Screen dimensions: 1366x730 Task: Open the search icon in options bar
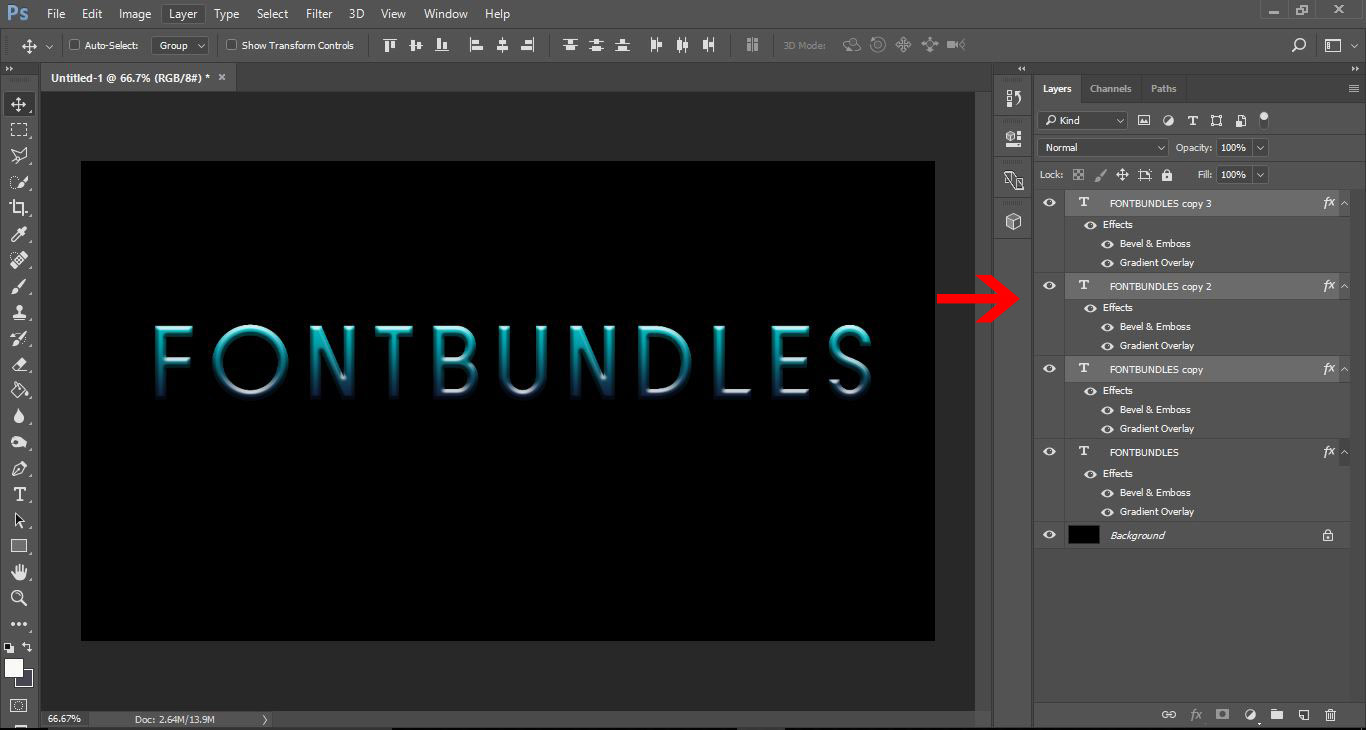1299,45
